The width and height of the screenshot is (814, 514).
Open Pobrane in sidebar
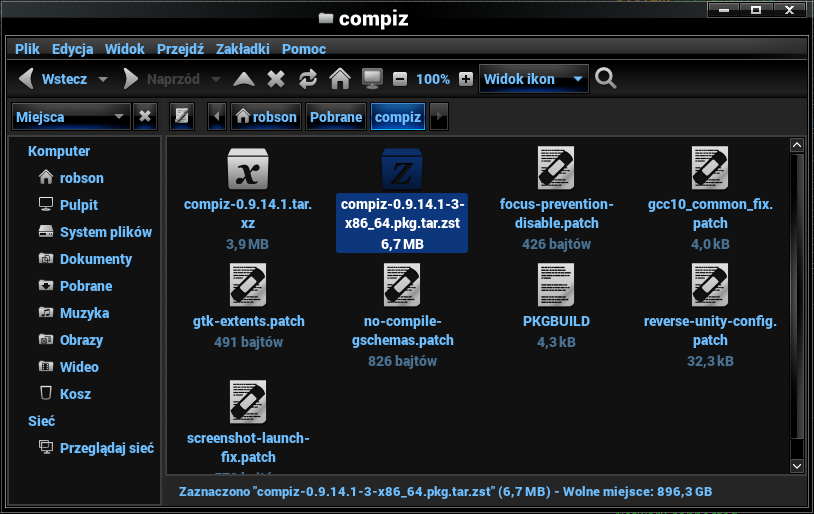84,286
